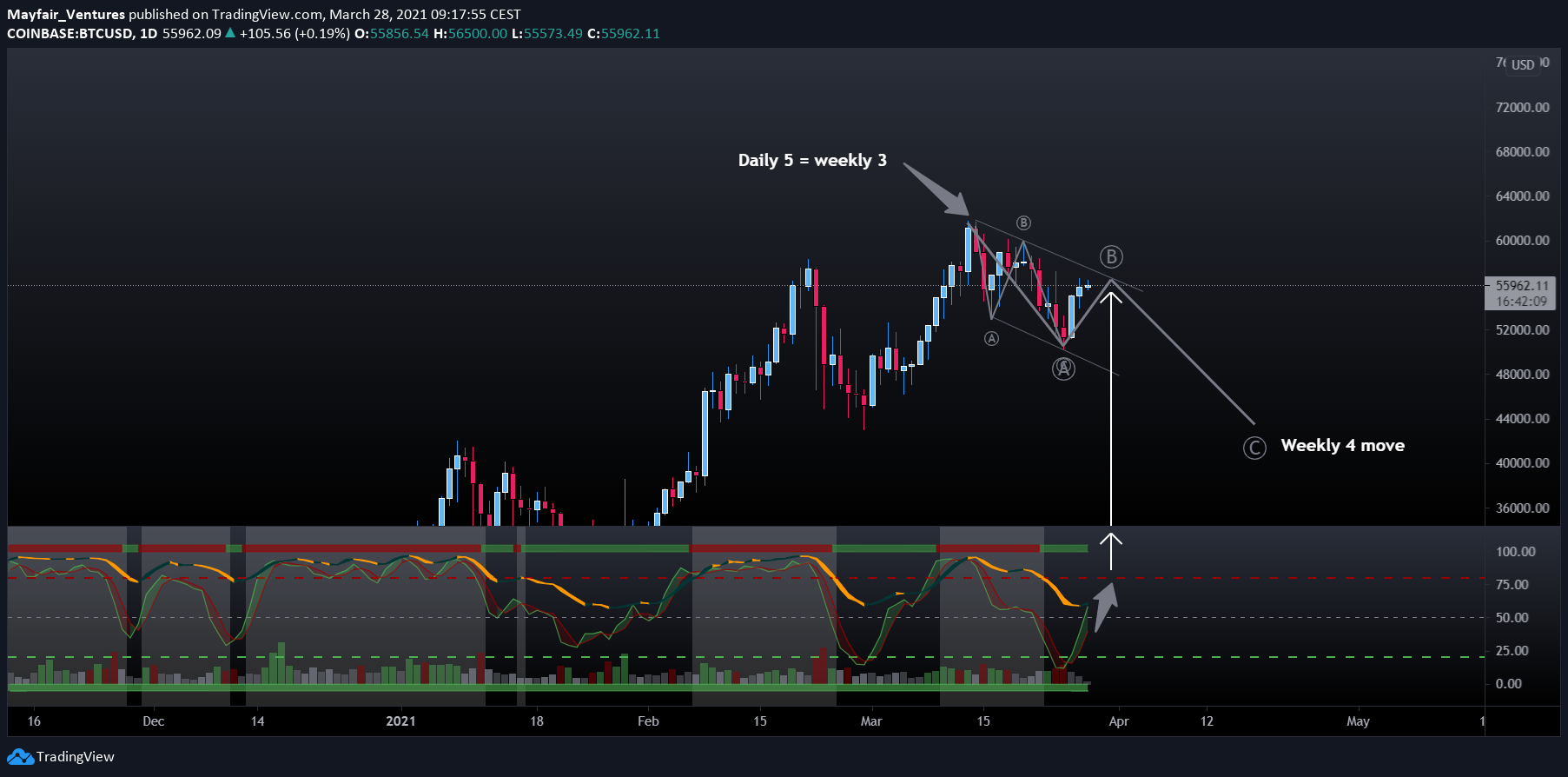Click the small circled B wave label
The image size is (1568, 777).
tap(1023, 223)
